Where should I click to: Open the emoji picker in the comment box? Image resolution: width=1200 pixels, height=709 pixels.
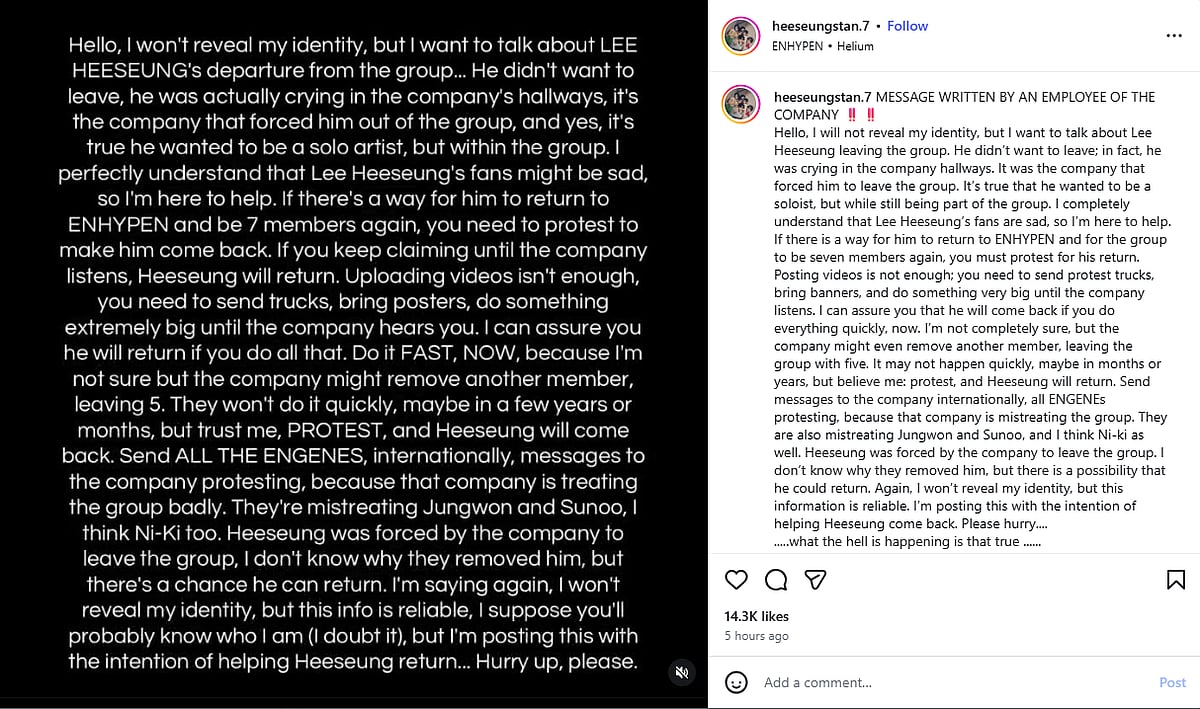(x=737, y=683)
